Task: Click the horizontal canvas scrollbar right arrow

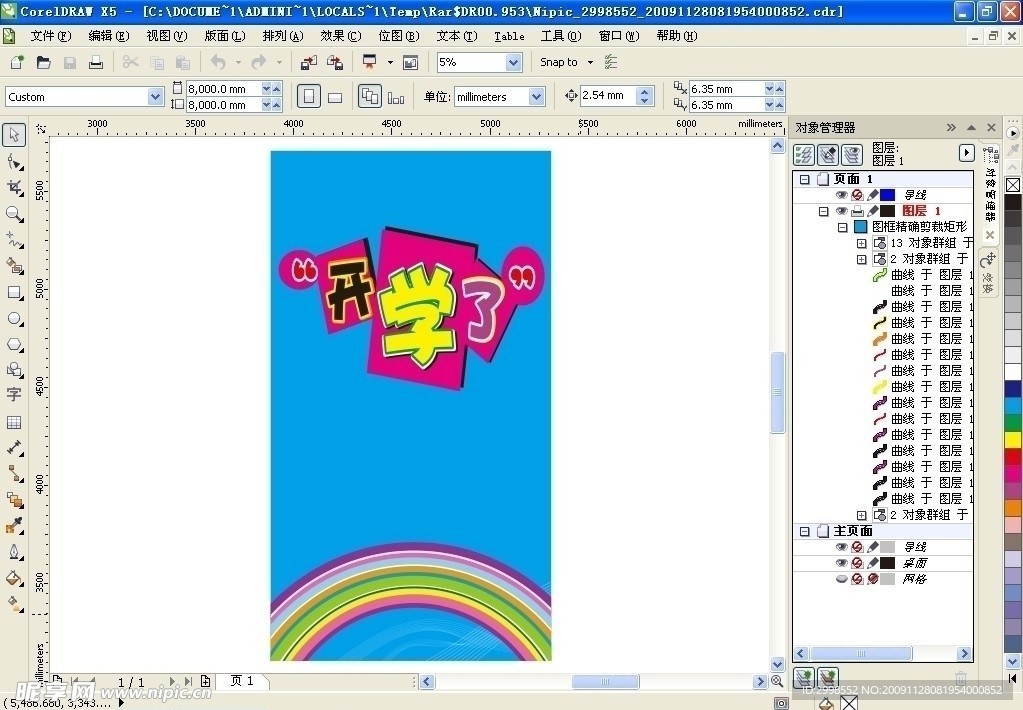Action: (759, 681)
